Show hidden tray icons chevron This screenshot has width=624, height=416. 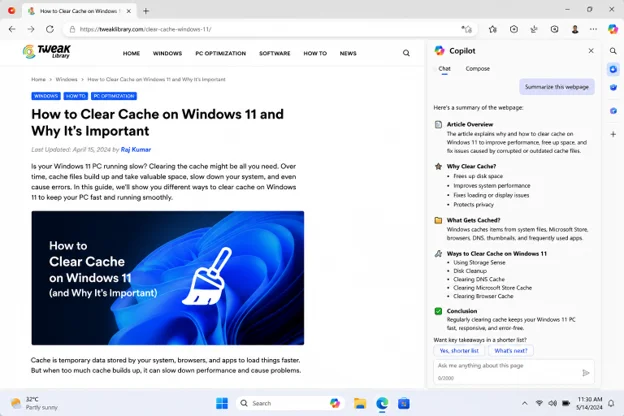click(x=525, y=403)
